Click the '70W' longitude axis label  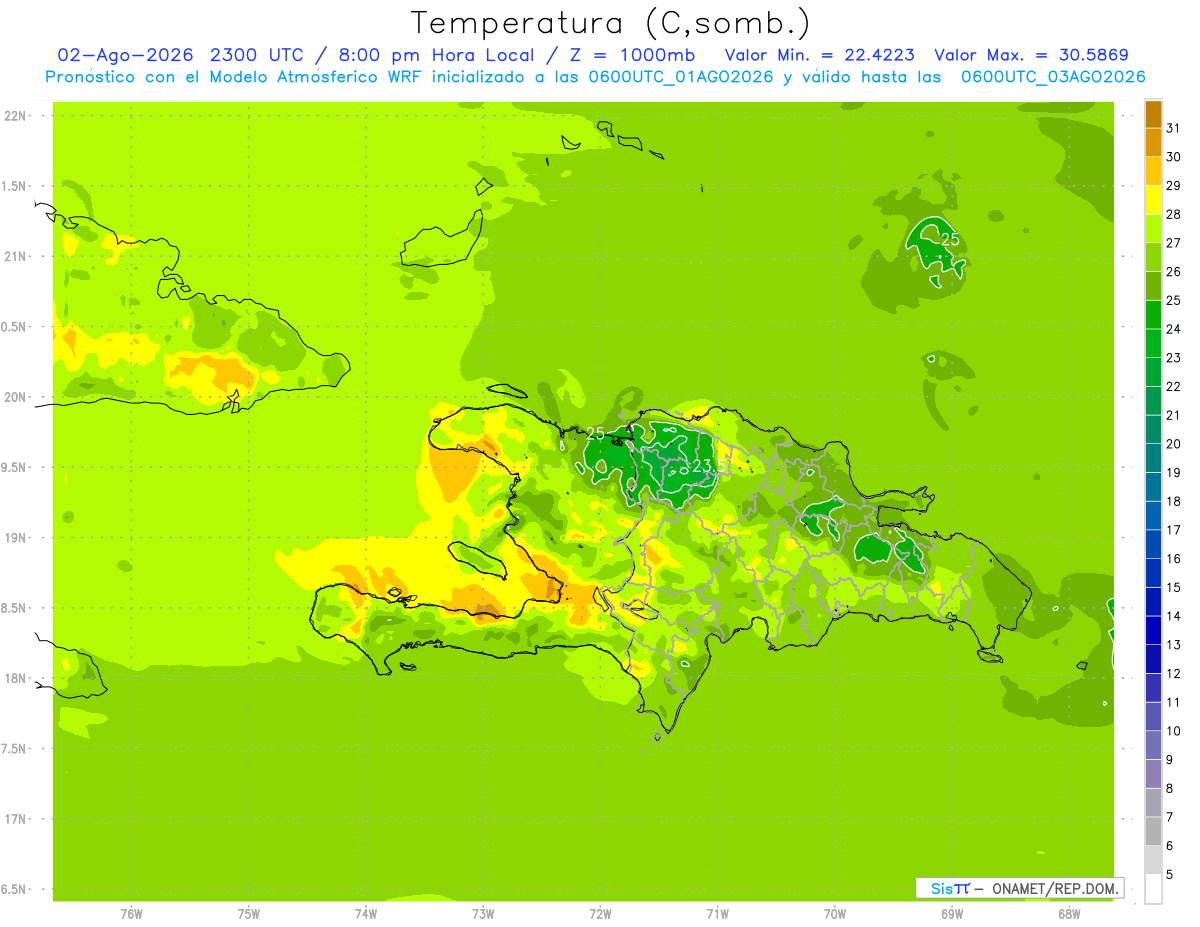835,913
